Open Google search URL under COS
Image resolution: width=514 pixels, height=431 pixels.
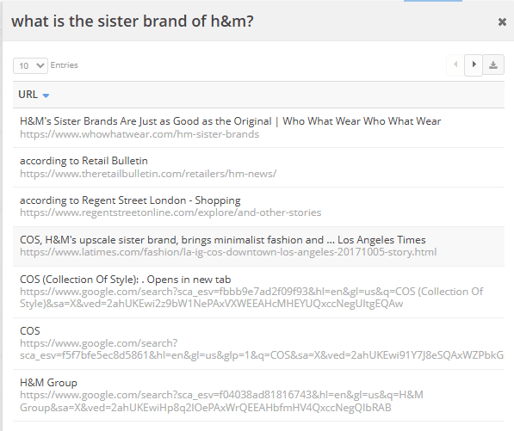262,349
